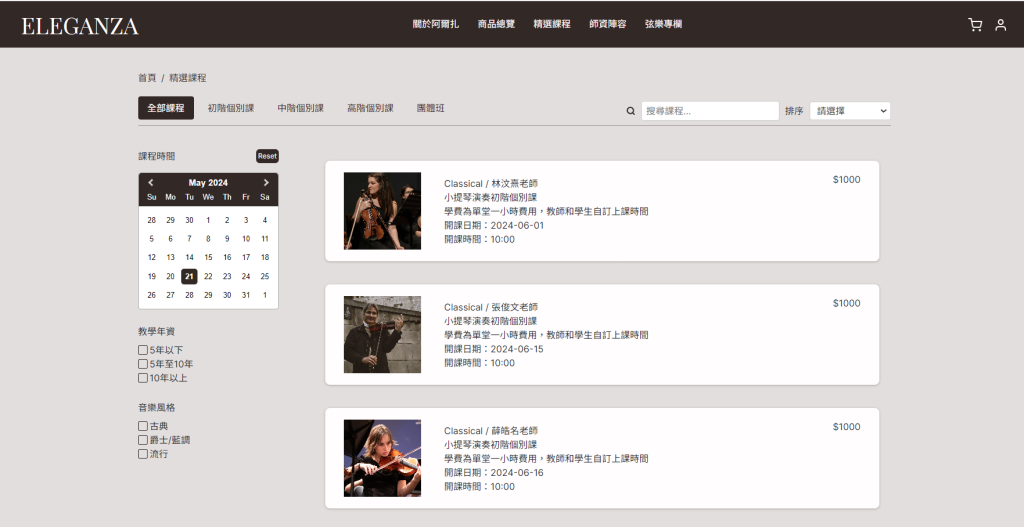Click May 2024 calendar month header
1024x527 pixels.
[x=208, y=183]
